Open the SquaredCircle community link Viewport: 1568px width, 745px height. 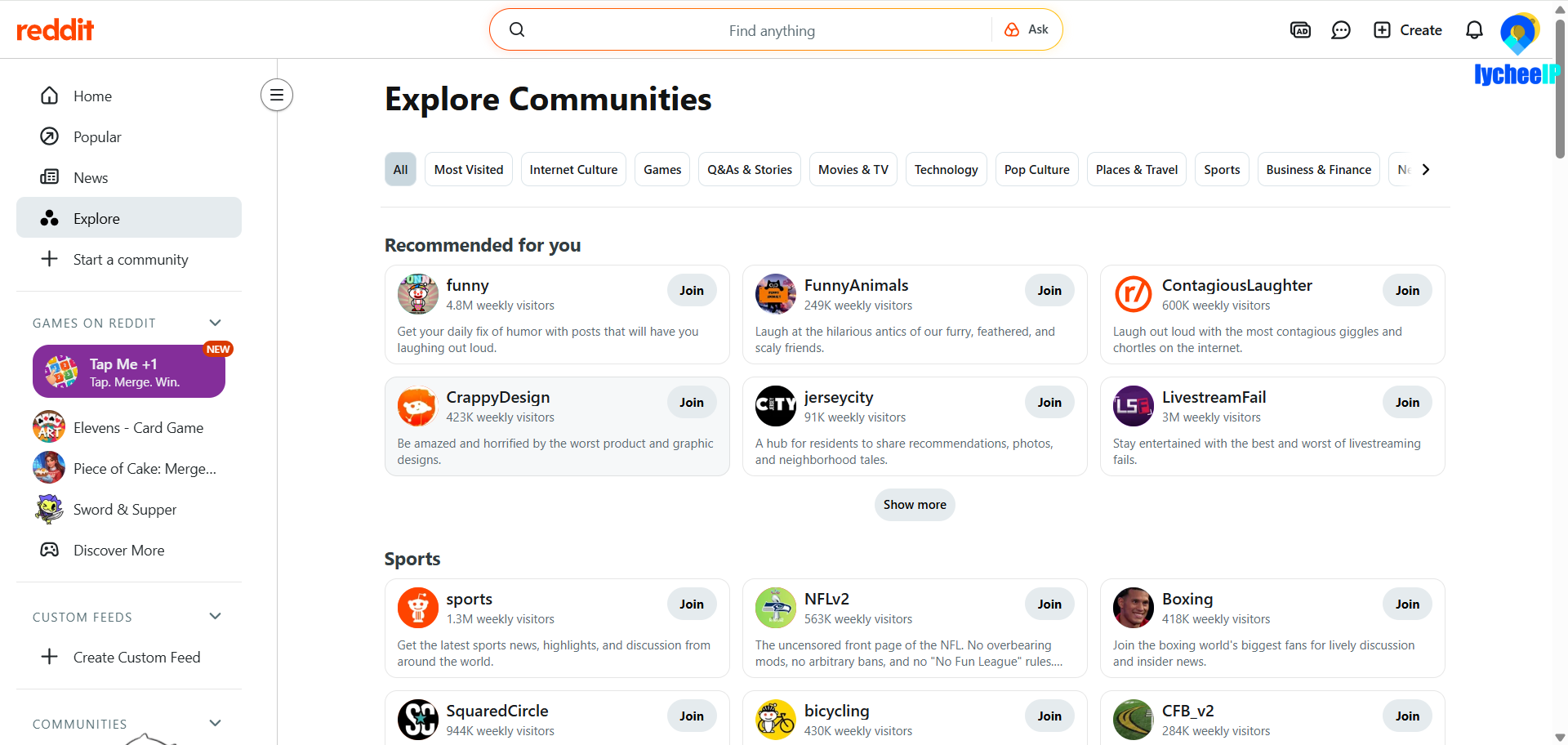click(497, 711)
